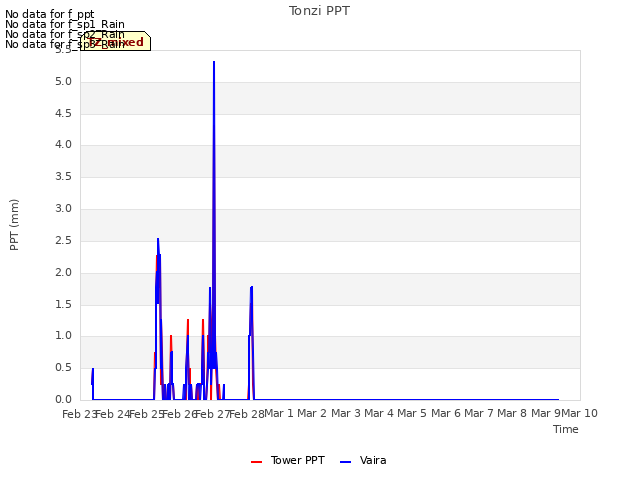This screenshot has width=640, height=480.
Task: Click the Mar 7 x-axis tick label
Action: coord(479,413)
